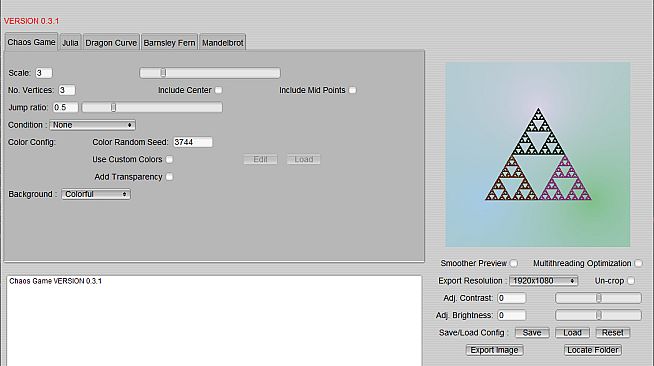
Task: Open the Background dropdown
Action: click(96, 194)
